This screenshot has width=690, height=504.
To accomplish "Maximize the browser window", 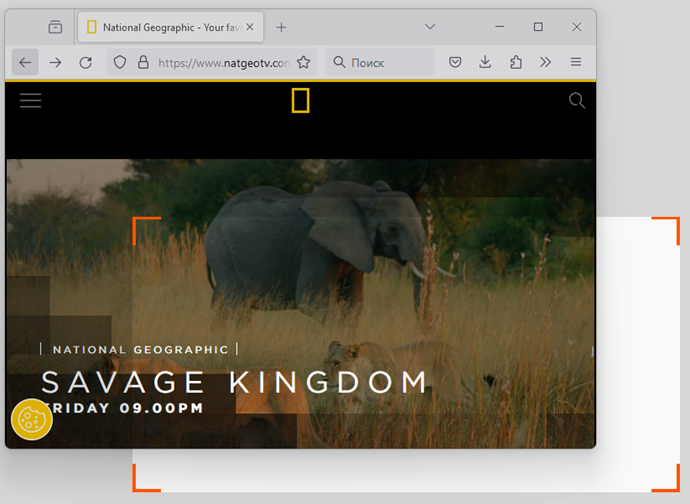I will (x=538, y=27).
